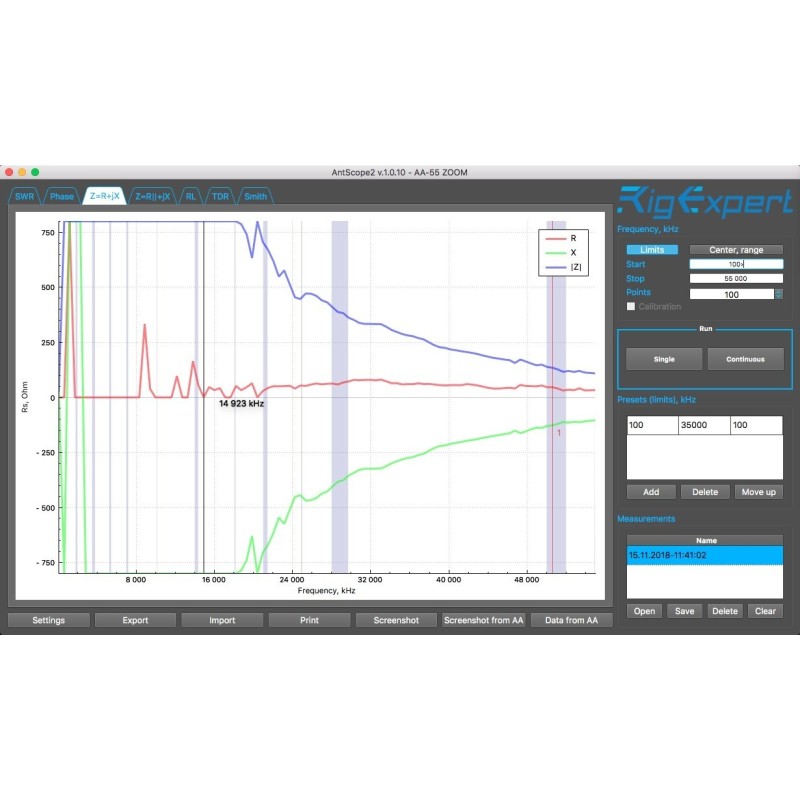The width and height of the screenshot is (800, 800).
Task: Click the red R legend line
Action: 554,239
